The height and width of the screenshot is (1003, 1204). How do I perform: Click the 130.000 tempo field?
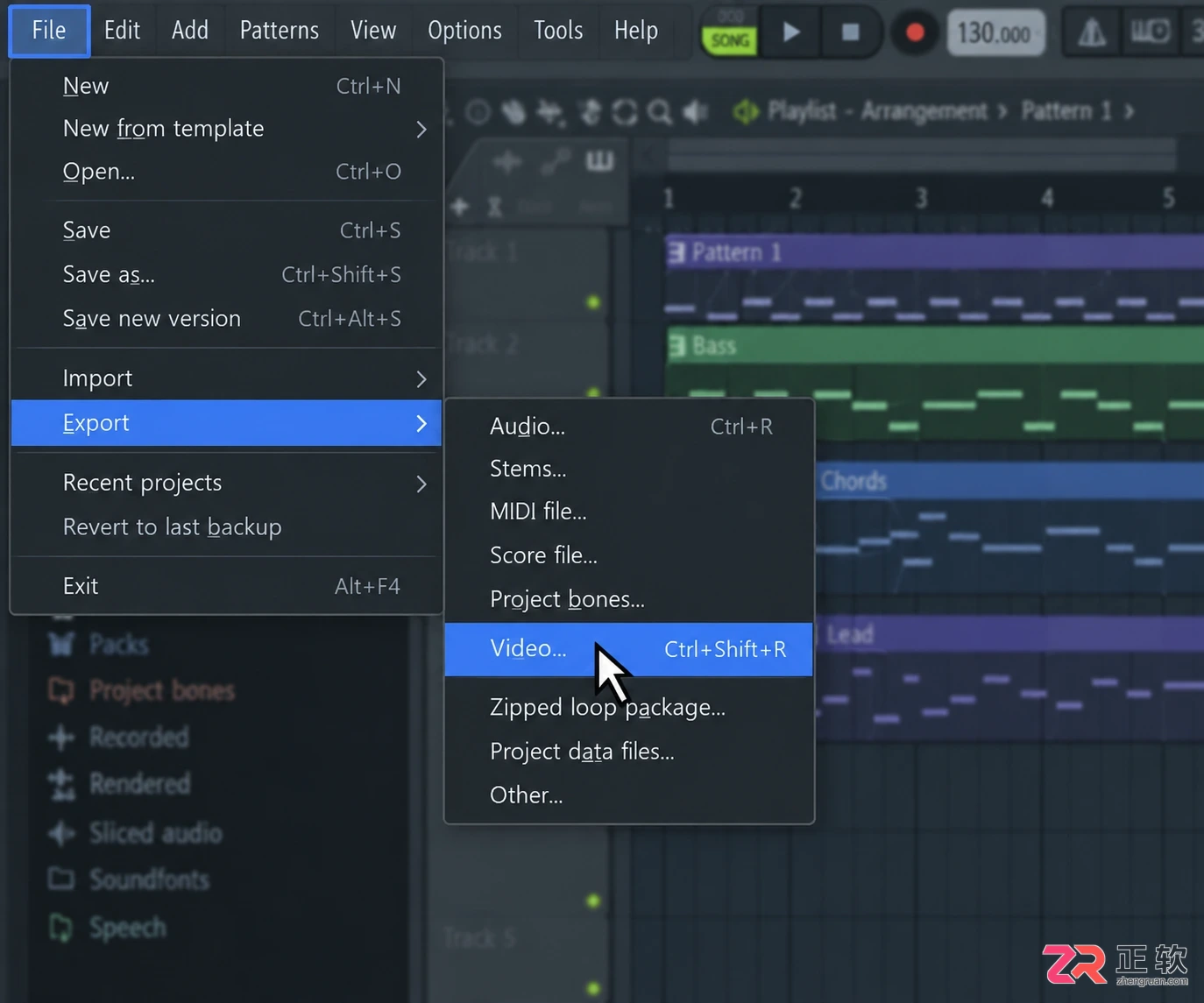(995, 33)
